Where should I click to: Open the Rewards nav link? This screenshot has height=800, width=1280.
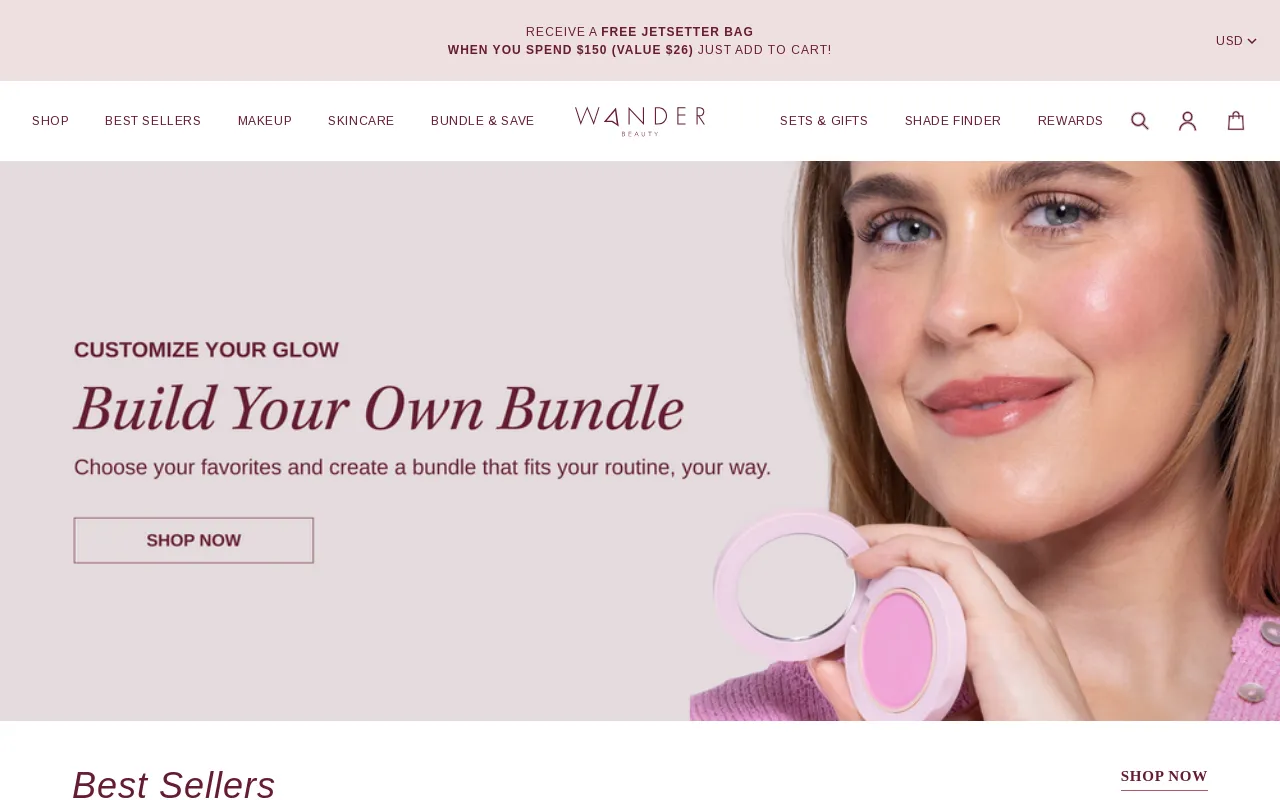point(1070,121)
